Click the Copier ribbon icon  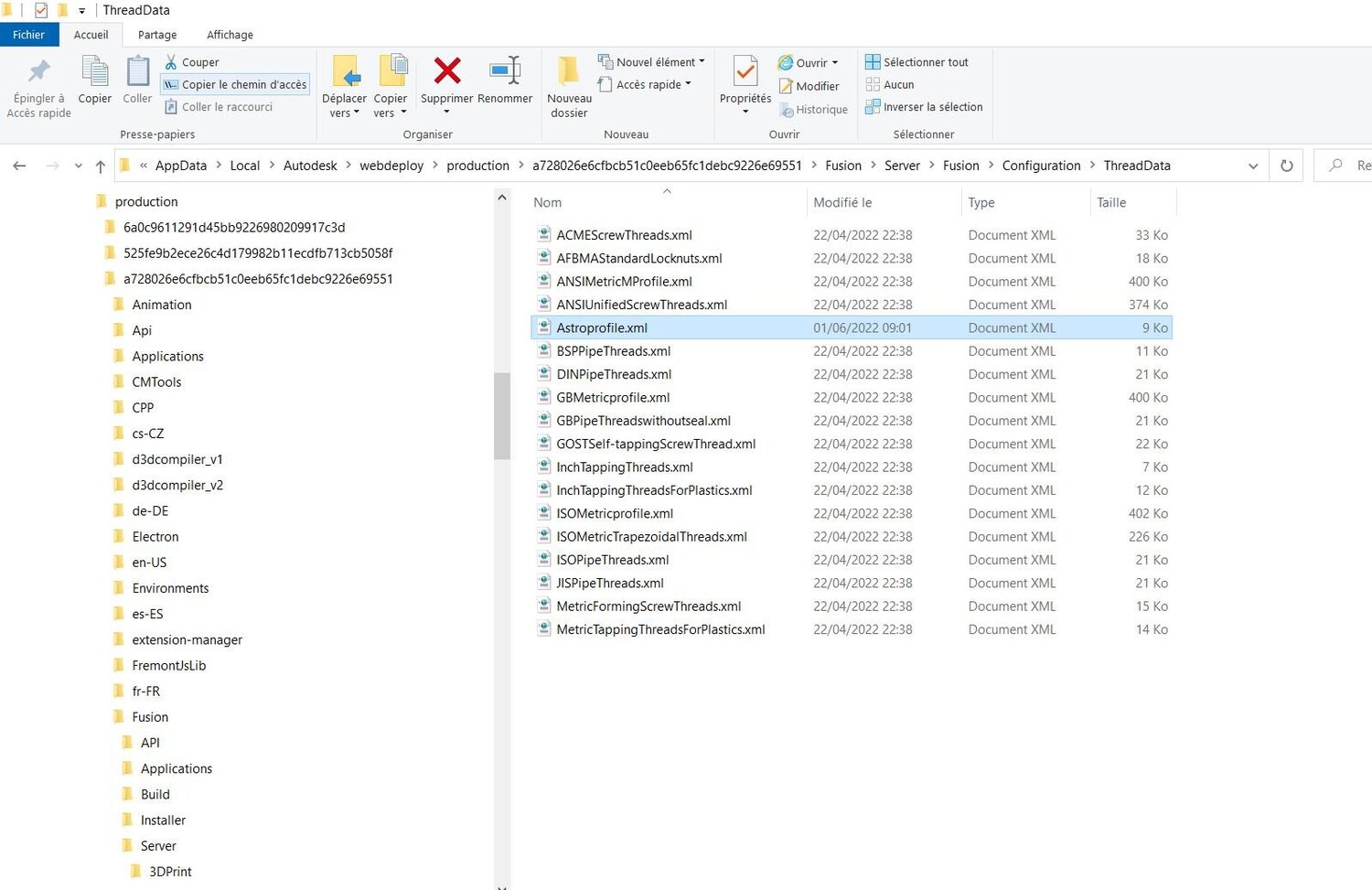[95, 80]
